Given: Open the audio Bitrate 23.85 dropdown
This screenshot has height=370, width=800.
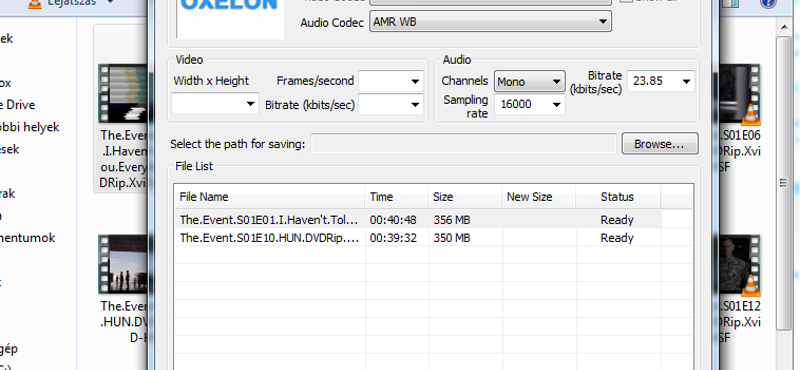Looking at the screenshot, I should [x=661, y=81].
